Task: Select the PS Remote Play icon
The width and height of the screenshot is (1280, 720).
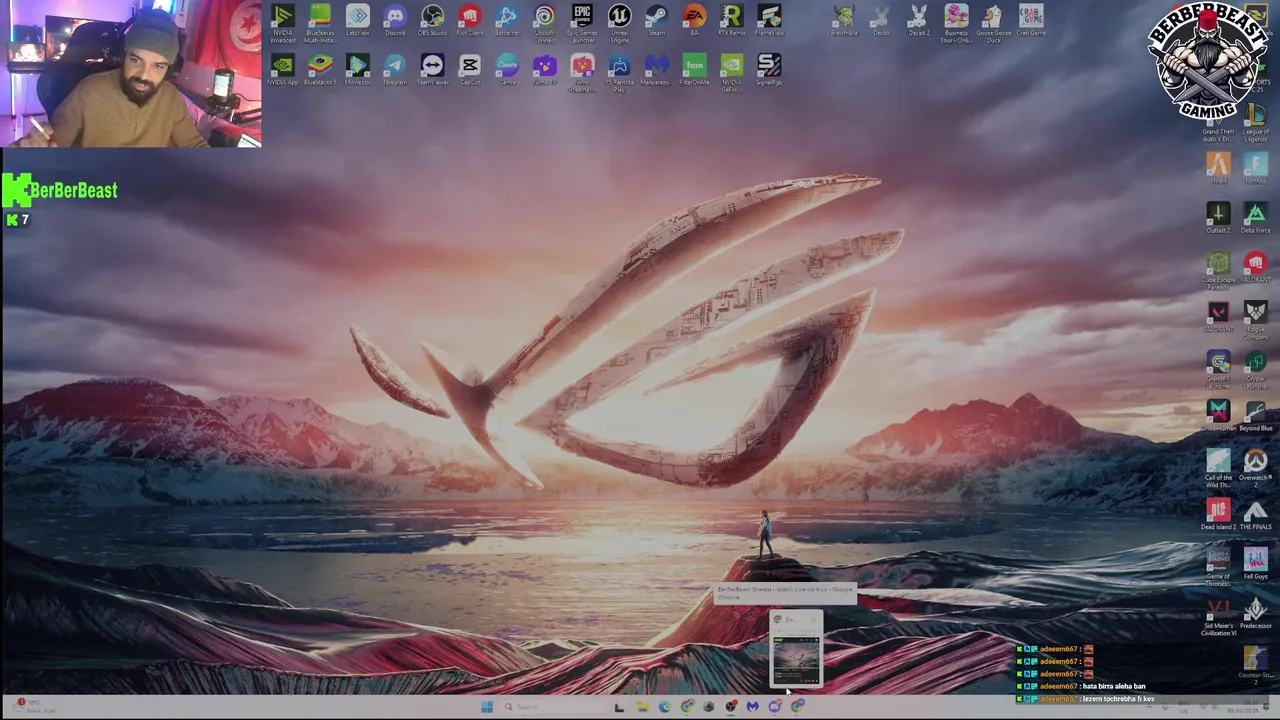Action: [619, 73]
